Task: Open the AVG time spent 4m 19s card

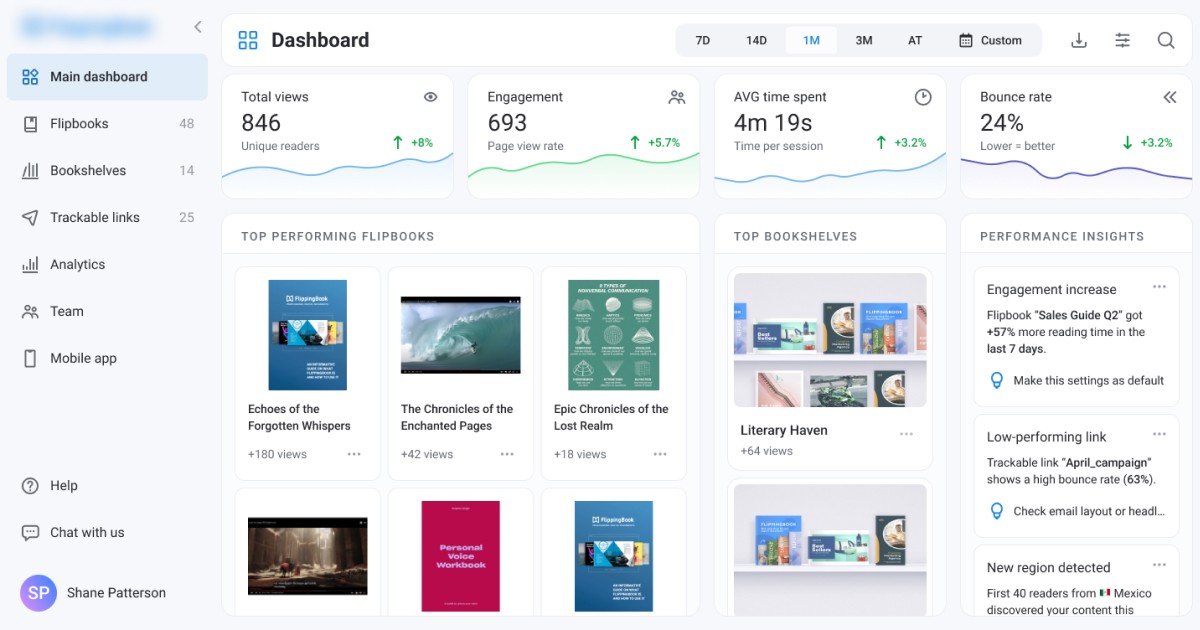Action: (x=830, y=137)
